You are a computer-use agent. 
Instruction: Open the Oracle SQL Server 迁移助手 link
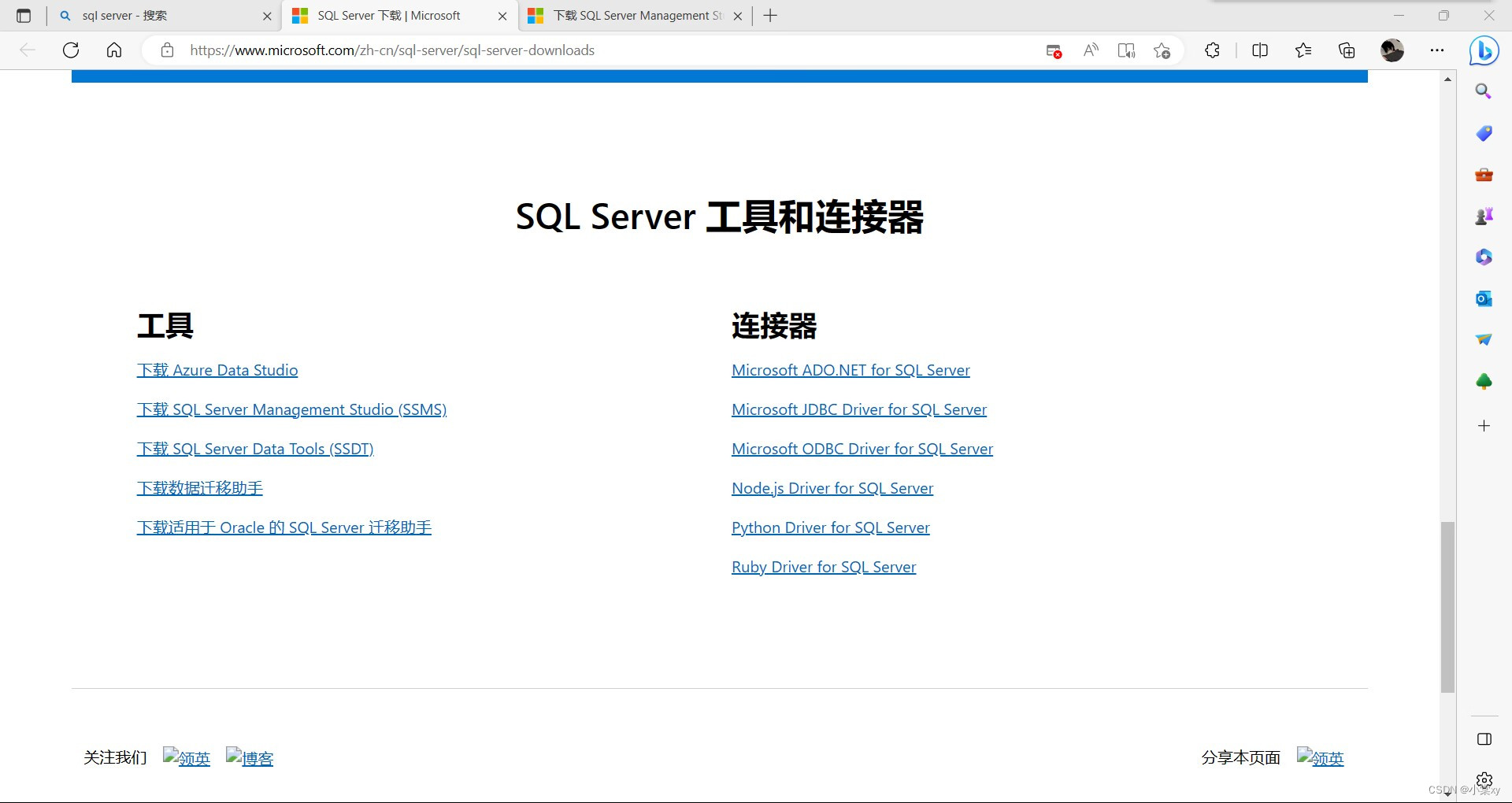click(x=284, y=527)
